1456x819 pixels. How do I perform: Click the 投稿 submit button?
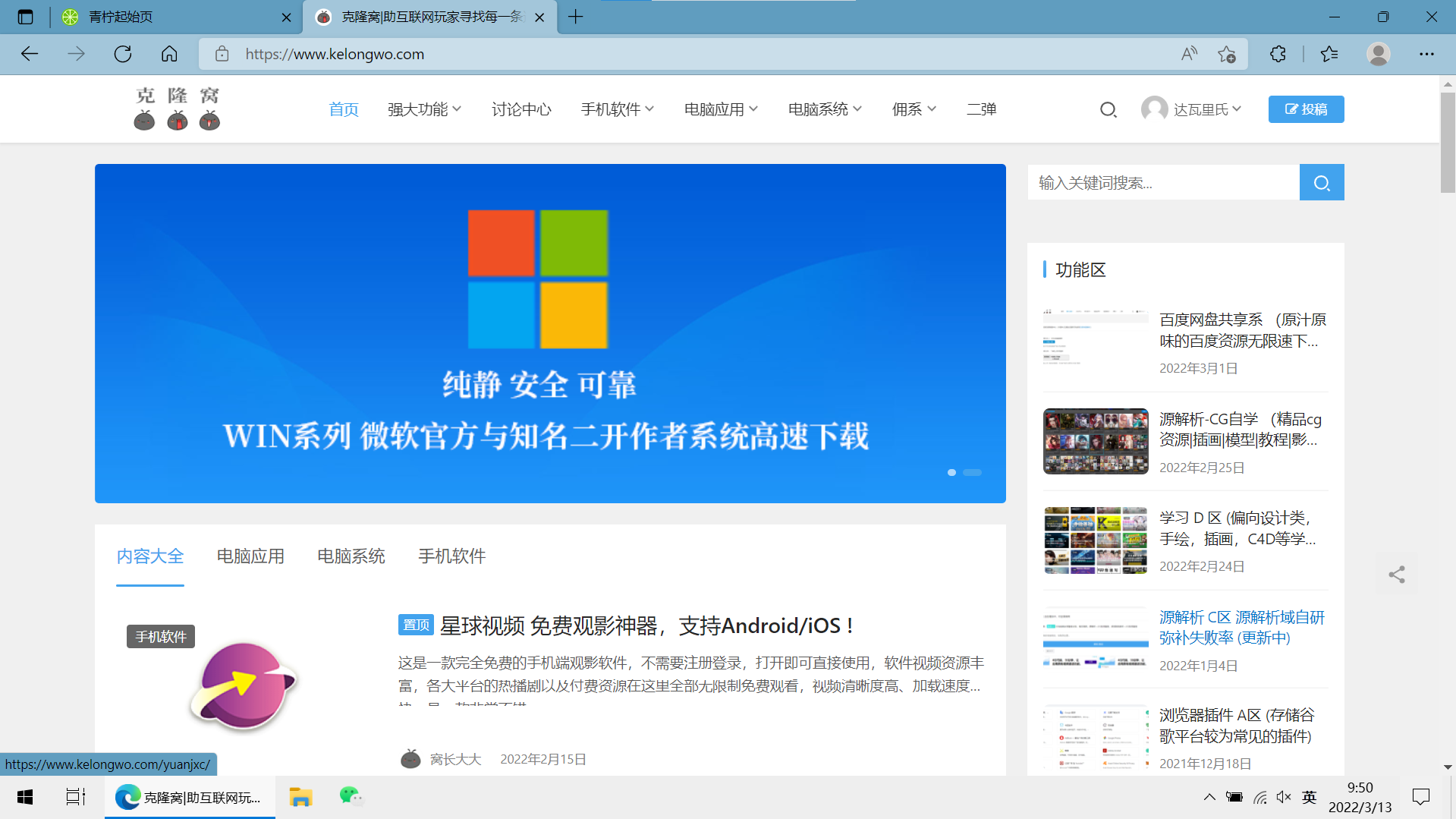click(1306, 109)
